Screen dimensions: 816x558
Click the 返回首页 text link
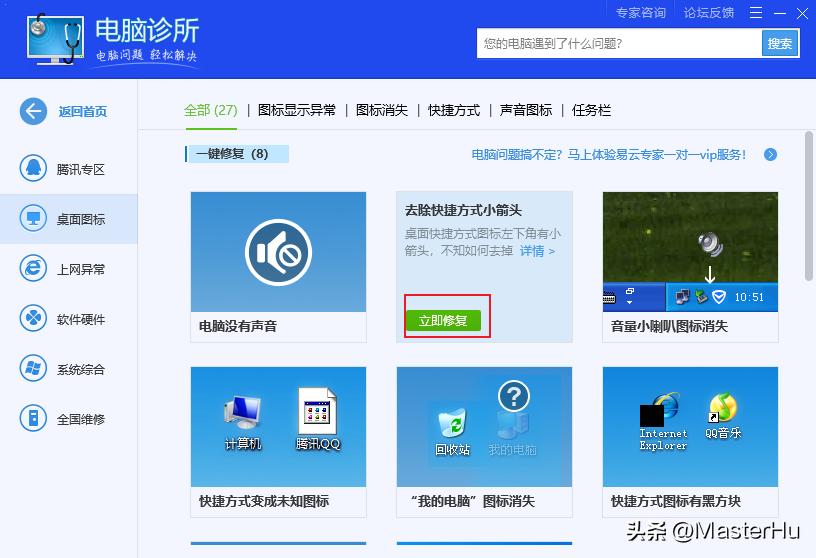[83, 111]
